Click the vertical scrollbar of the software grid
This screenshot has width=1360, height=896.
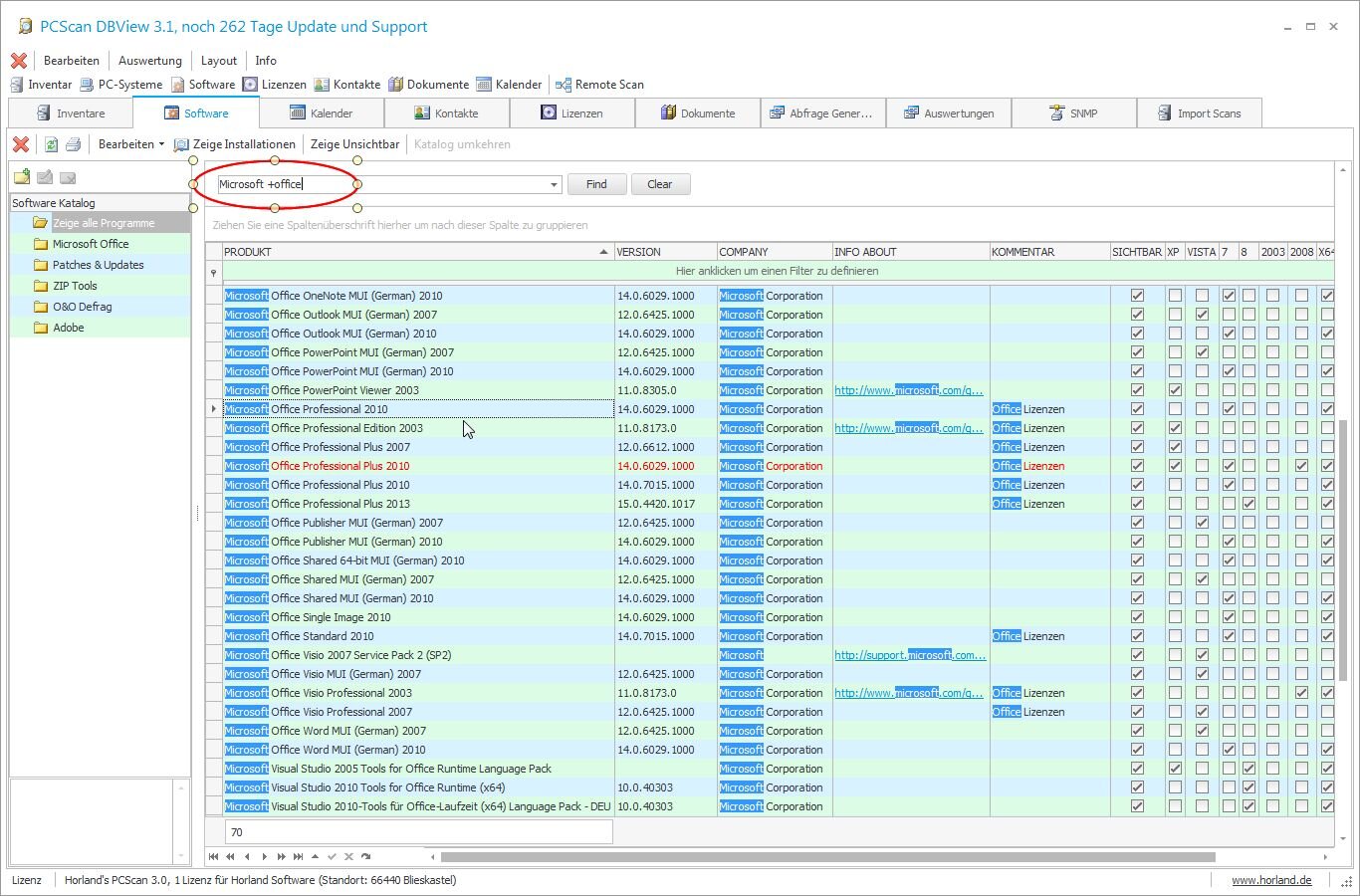pyautogui.click(x=1343, y=551)
